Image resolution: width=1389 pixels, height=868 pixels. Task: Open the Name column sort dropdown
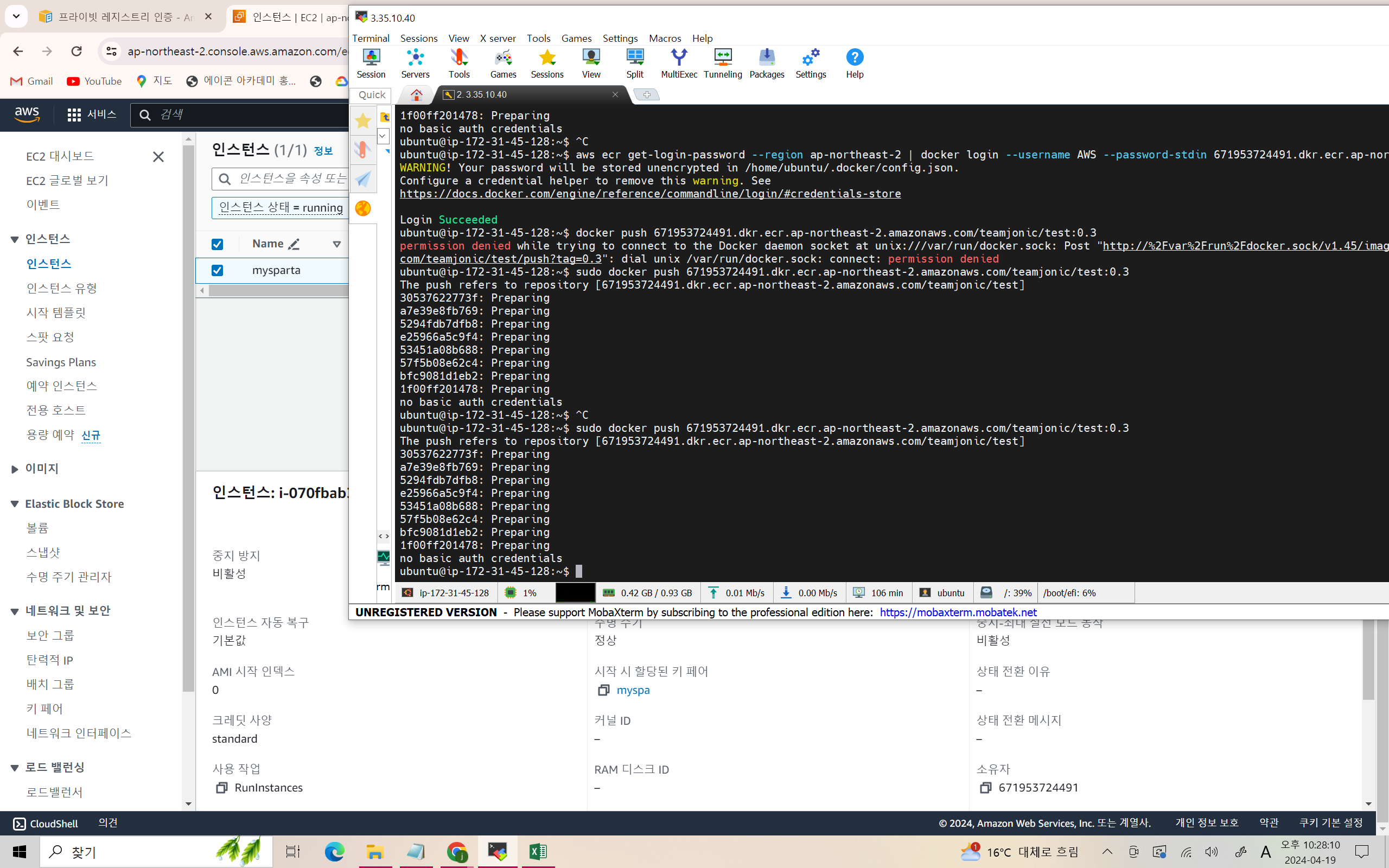(x=337, y=245)
